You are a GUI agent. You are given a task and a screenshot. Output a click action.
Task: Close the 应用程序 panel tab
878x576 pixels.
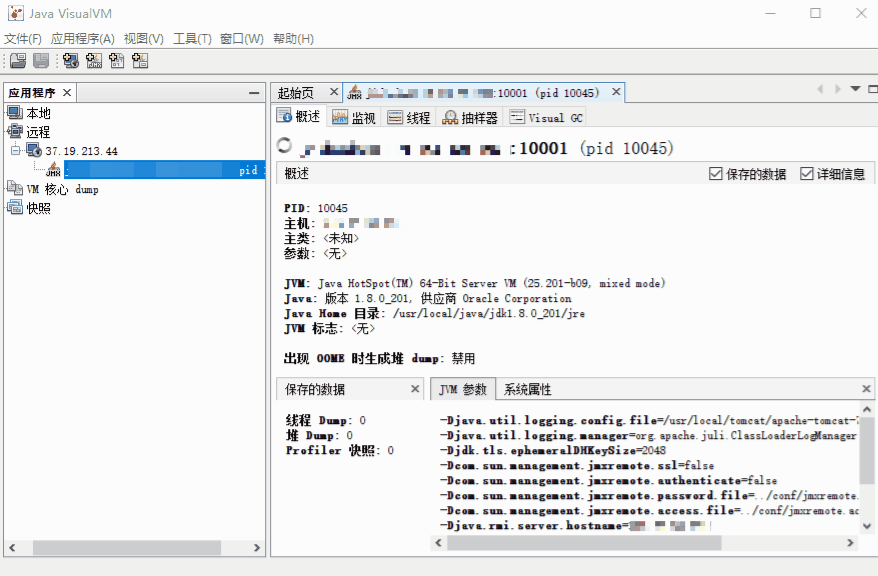pyautogui.click(x=67, y=92)
